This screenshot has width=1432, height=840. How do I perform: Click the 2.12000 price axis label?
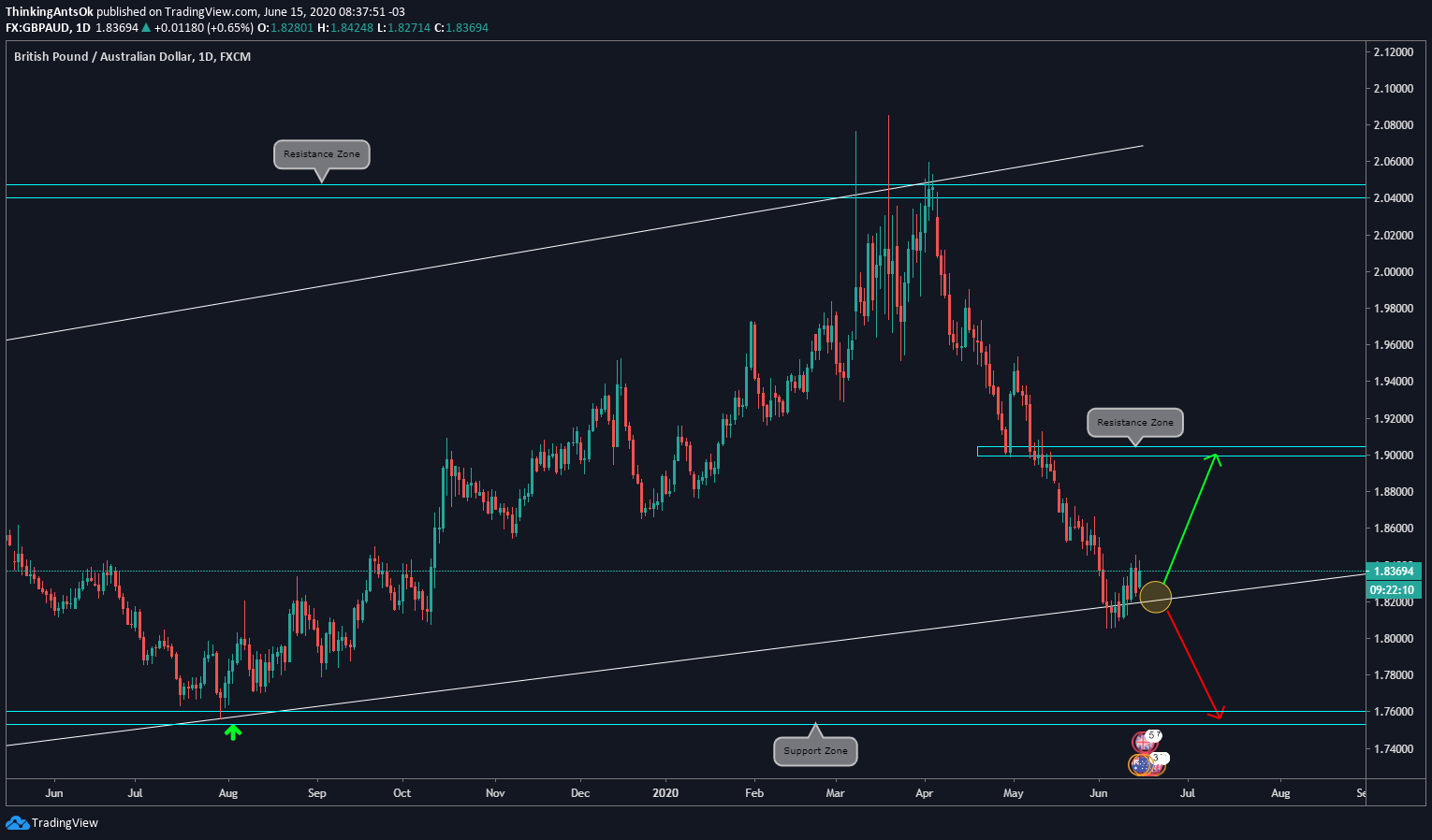click(1393, 51)
